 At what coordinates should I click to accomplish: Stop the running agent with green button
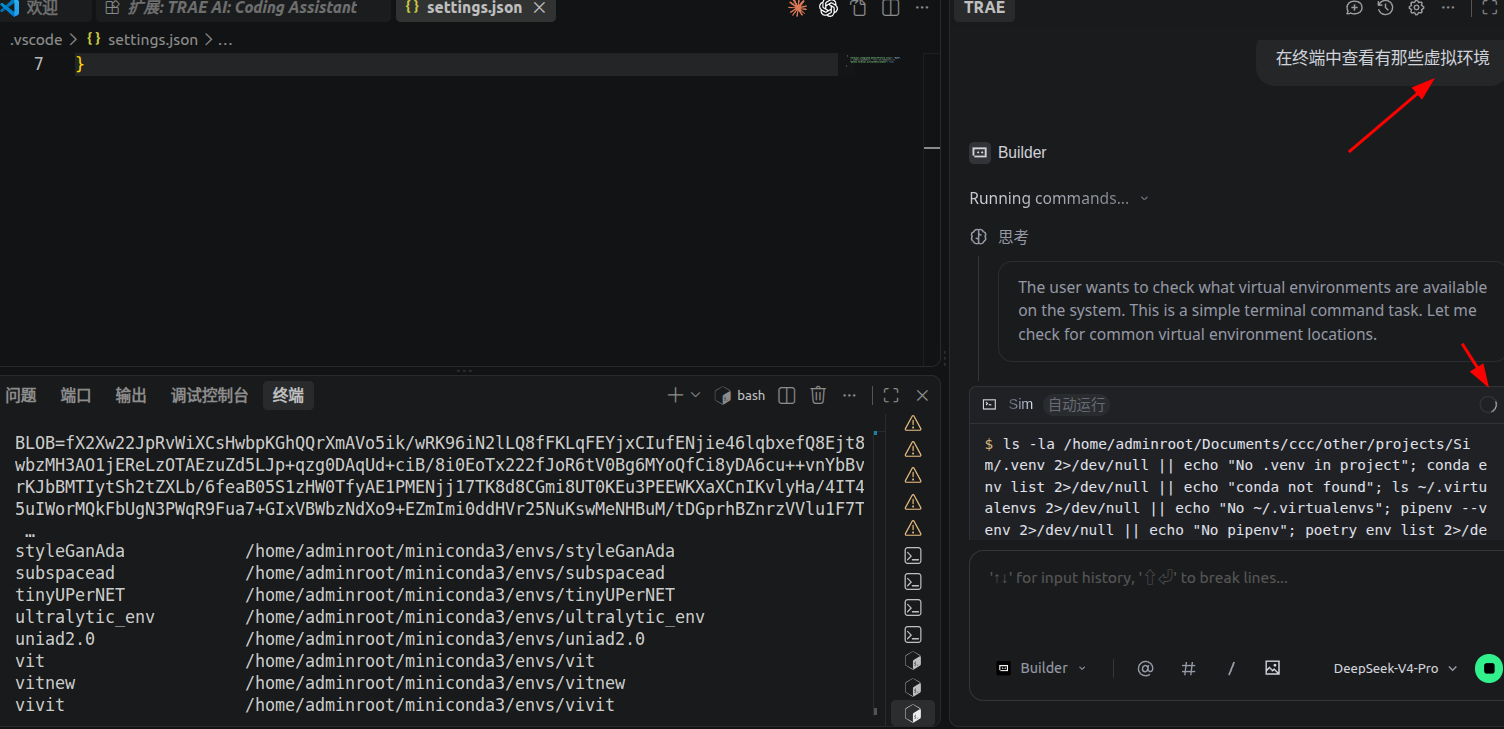(x=1489, y=668)
